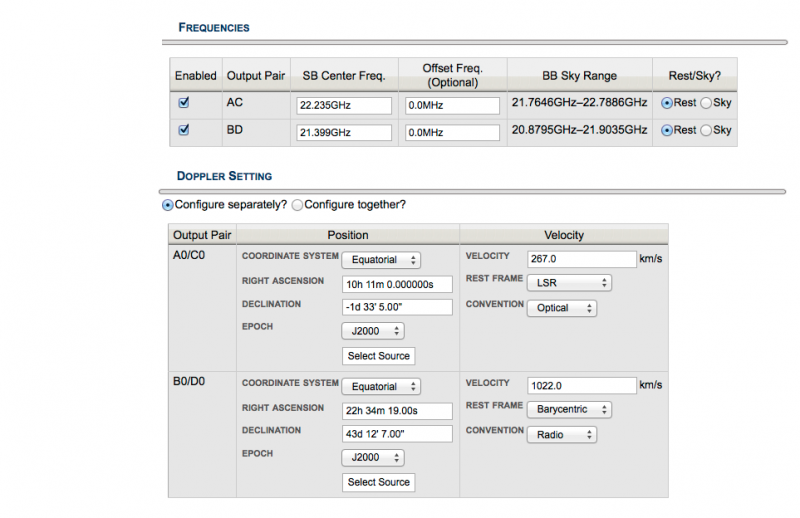Uncheck the Enabled checkbox for BD
The width and height of the screenshot is (800, 518).
[183, 130]
